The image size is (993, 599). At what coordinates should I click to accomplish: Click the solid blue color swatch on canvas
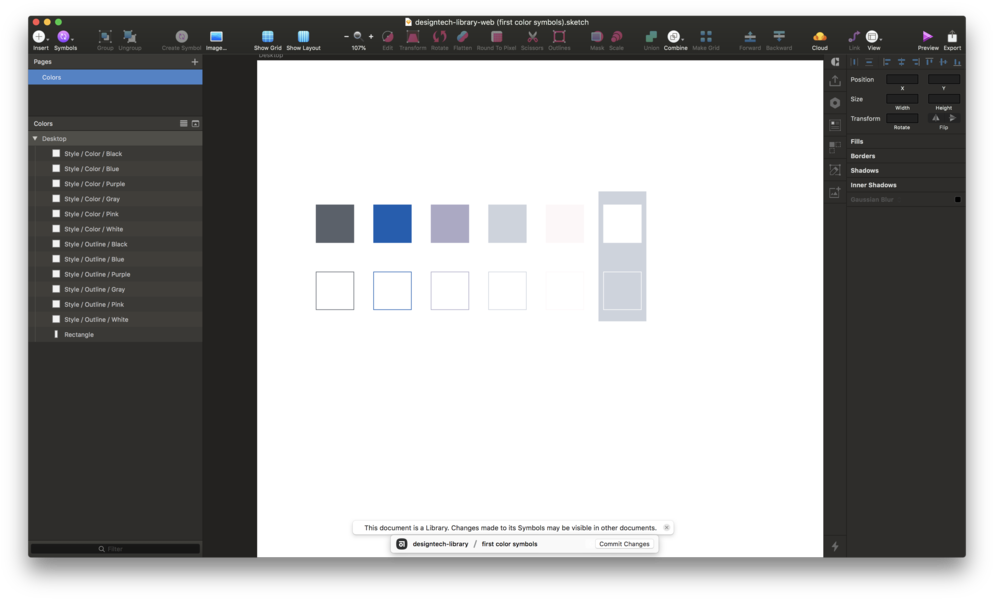pyautogui.click(x=392, y=224)
